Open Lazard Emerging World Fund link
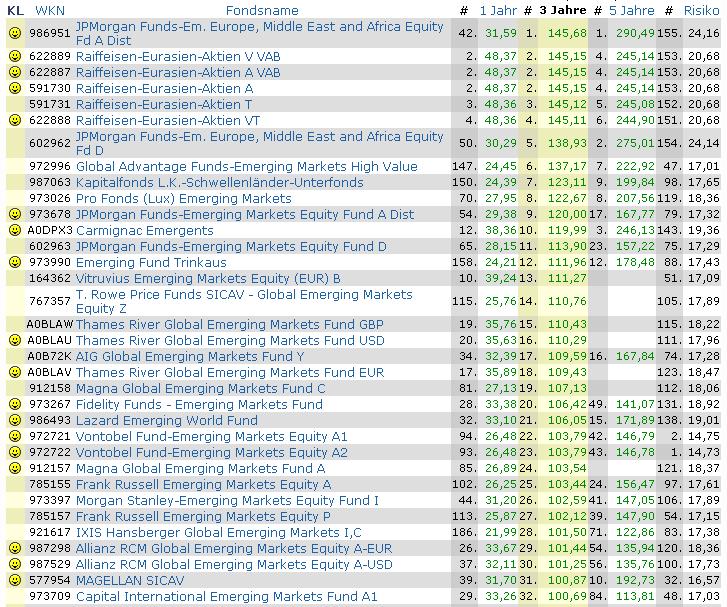 coord(167,420)
